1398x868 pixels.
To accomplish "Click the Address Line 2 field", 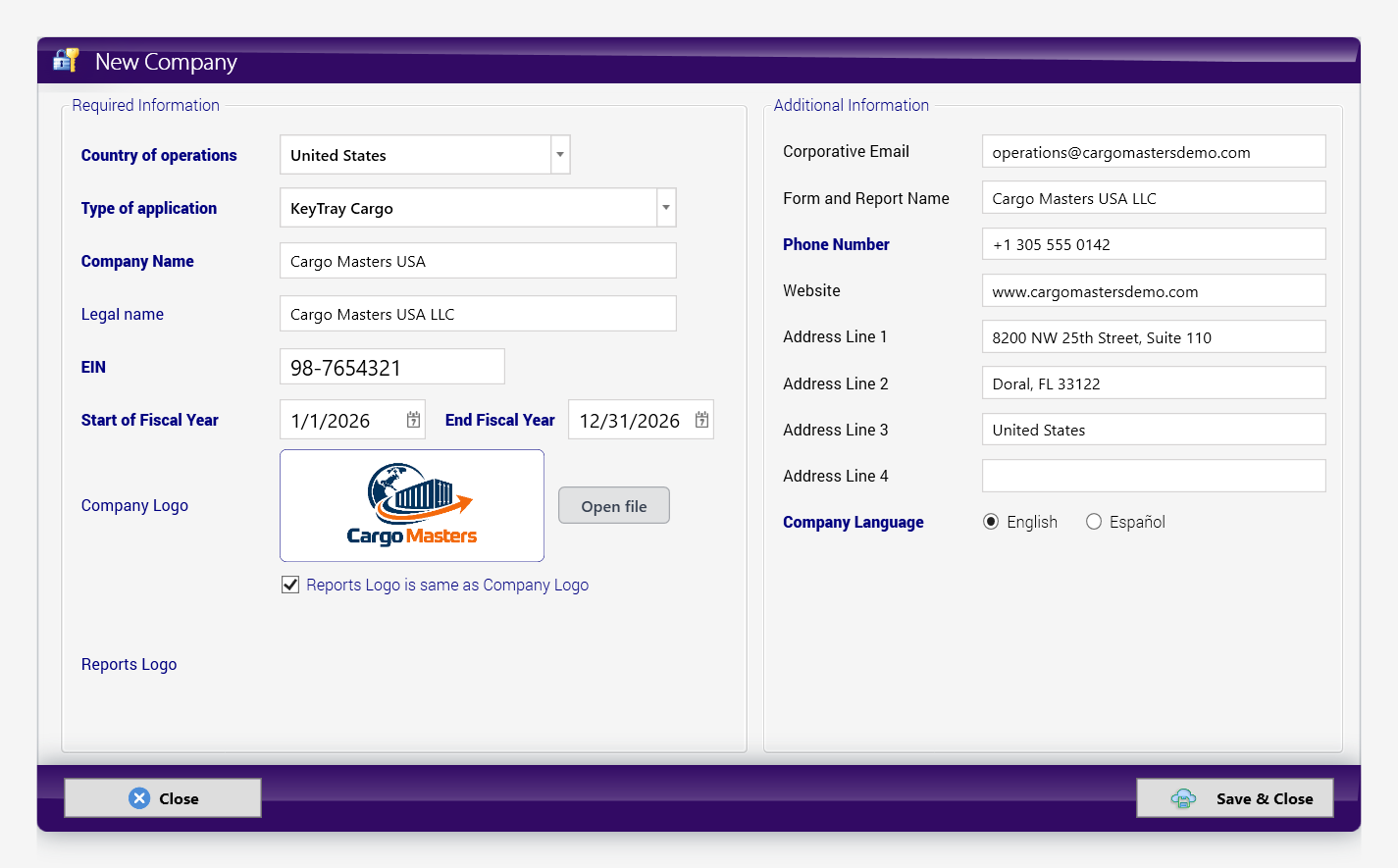I will (x=1154, y=383).
